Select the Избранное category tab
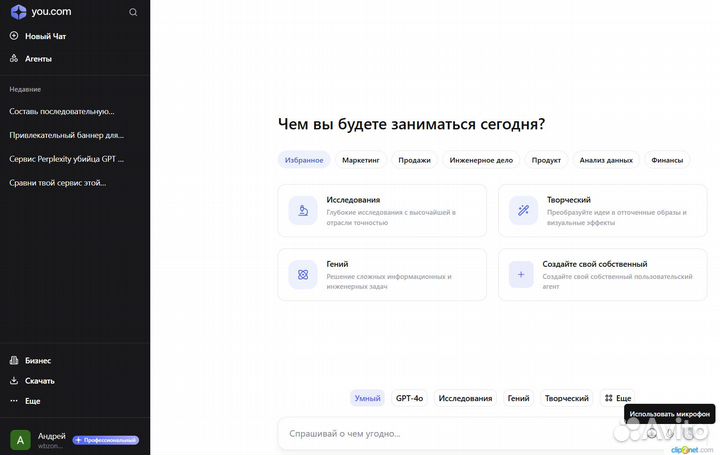Viewport: 720px width, 455px height. point(304,160)
